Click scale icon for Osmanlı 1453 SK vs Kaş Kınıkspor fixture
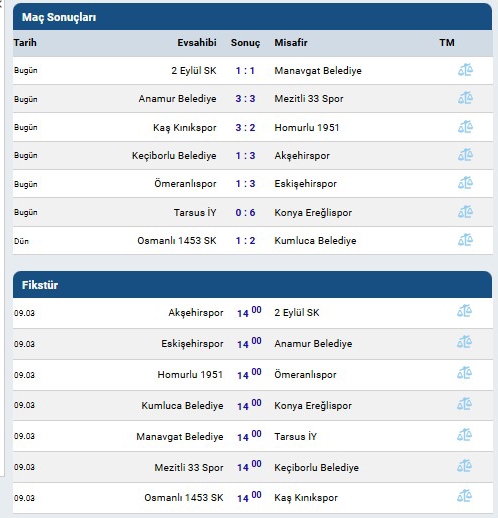498x518 pixels. tap(465, 496)
